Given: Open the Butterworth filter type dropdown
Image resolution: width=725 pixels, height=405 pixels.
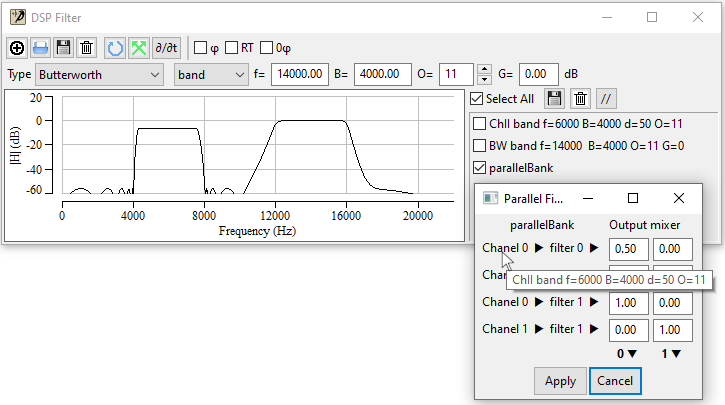Looking at the screenshot, I should pyautogui.click(x=99, y=74).
